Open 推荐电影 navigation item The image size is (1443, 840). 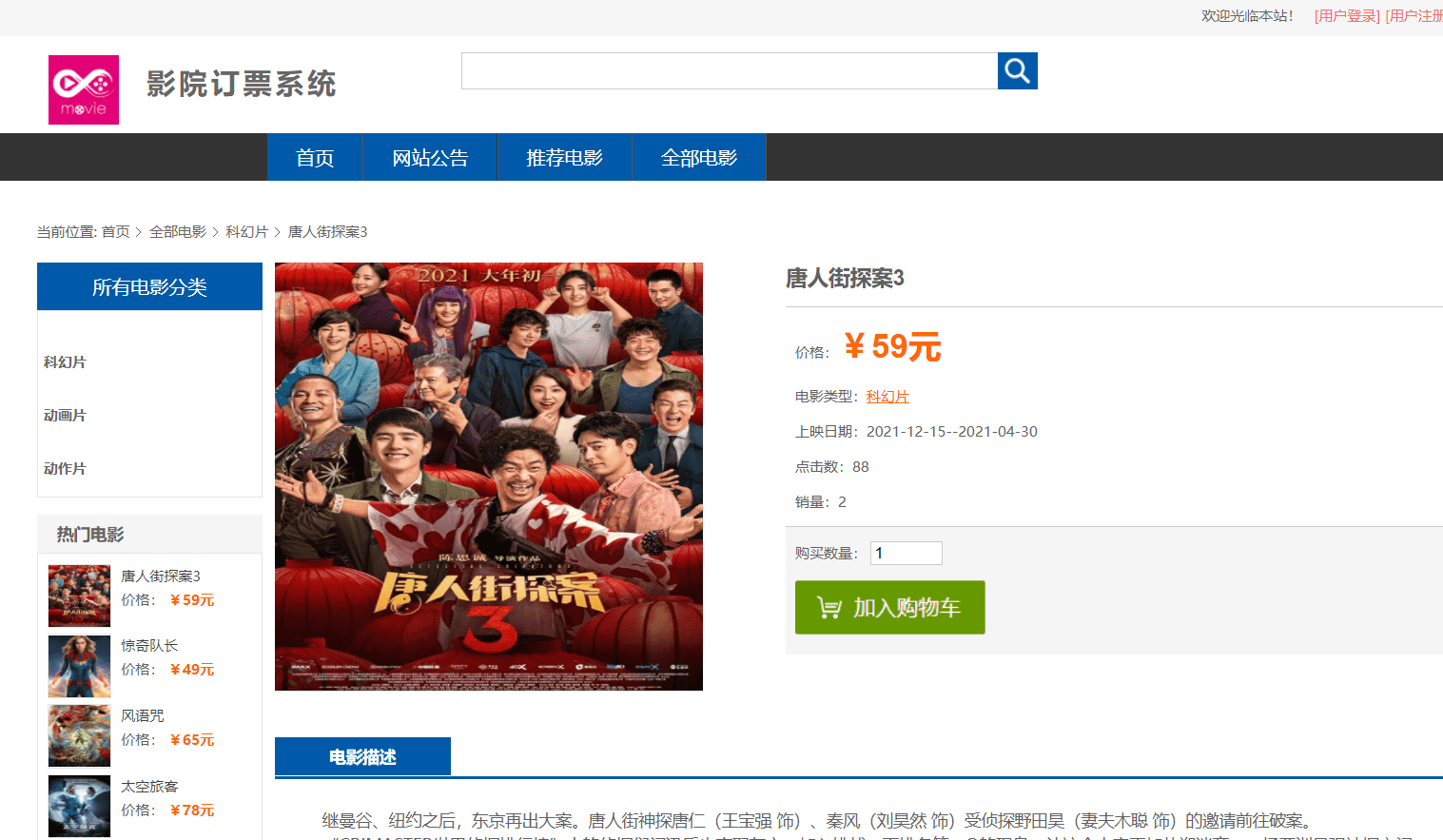pos(564,157)
